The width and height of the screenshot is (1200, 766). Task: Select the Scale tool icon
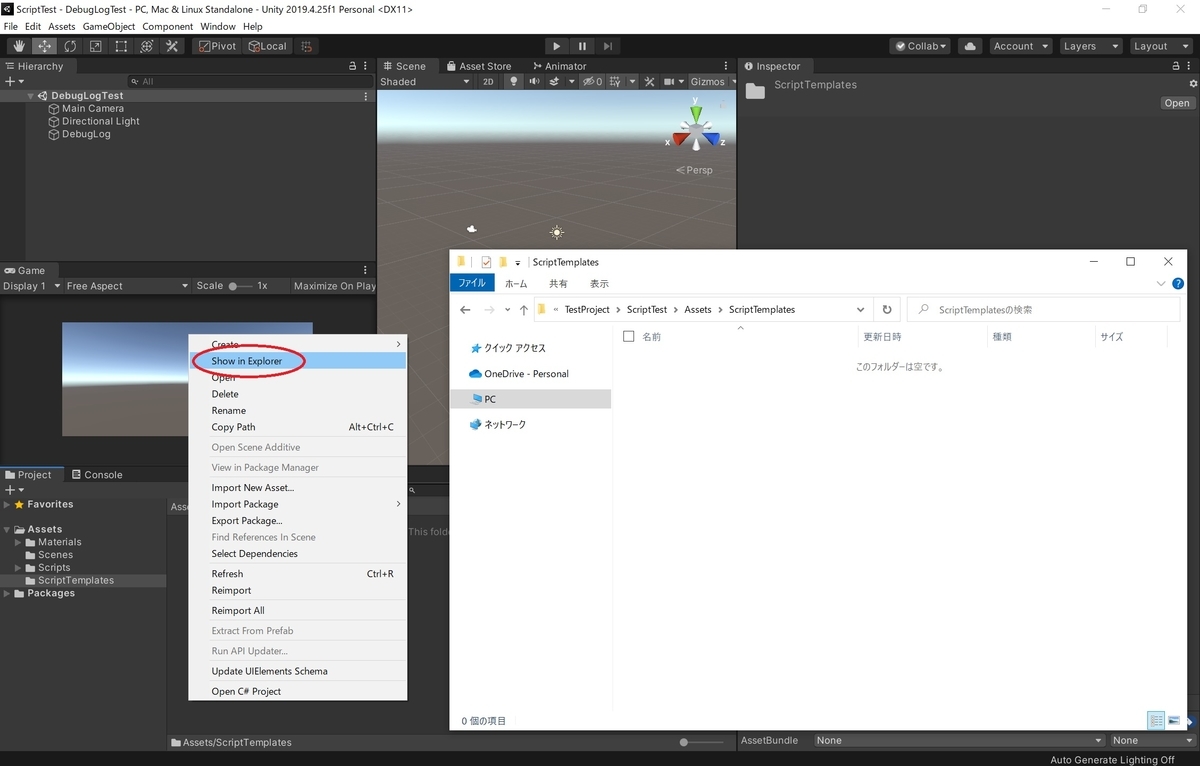pos(96,46)
